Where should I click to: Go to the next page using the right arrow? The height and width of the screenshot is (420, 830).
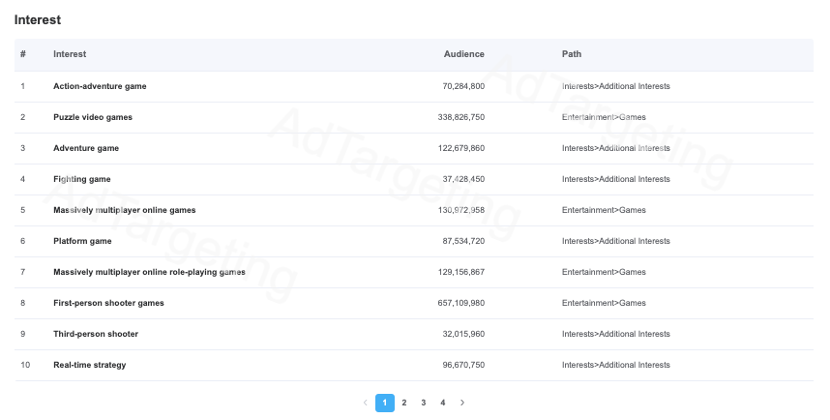click(462, 403)
